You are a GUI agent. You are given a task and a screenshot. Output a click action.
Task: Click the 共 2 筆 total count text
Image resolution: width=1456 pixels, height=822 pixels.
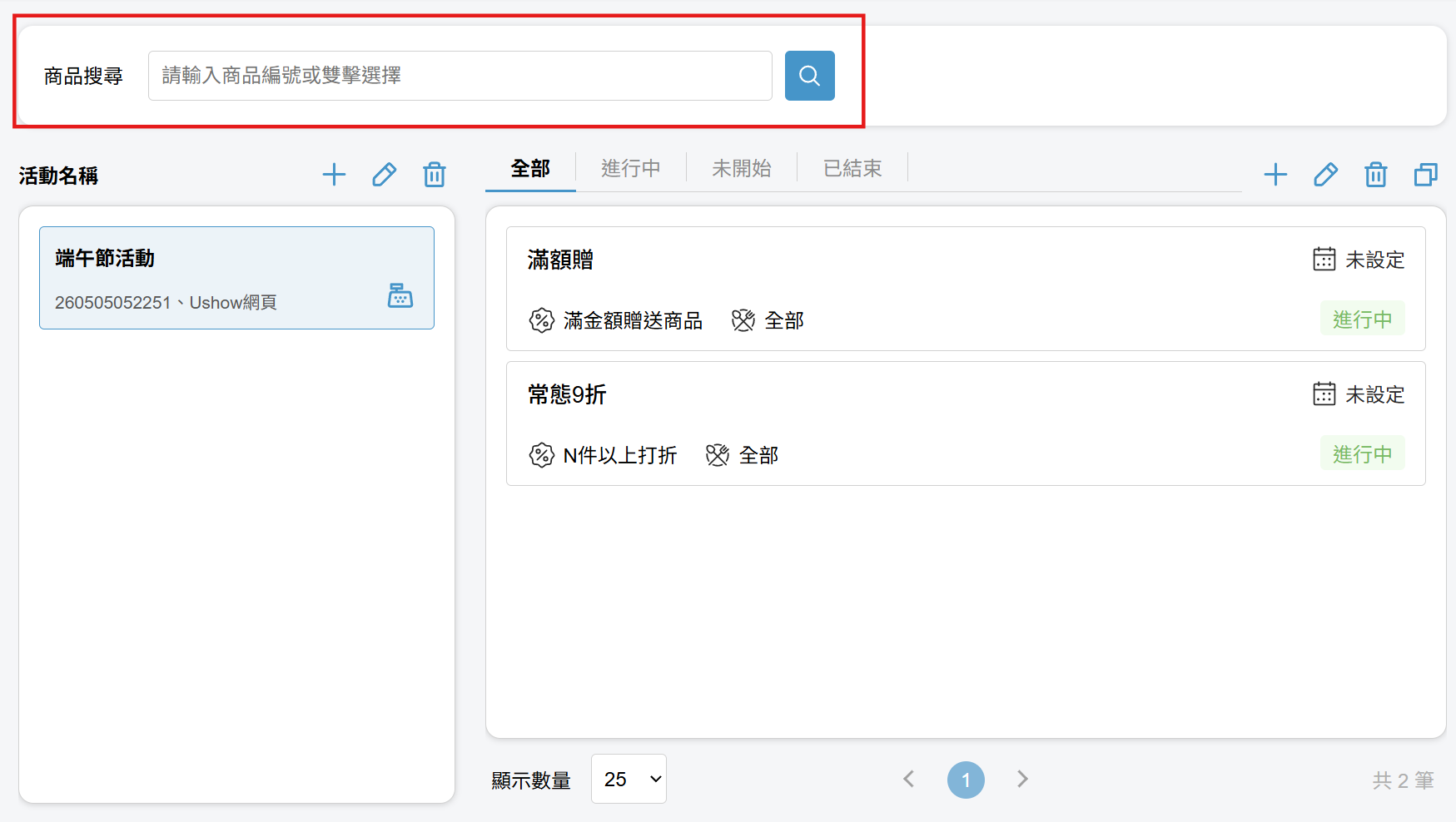(x=1404, y=780)
